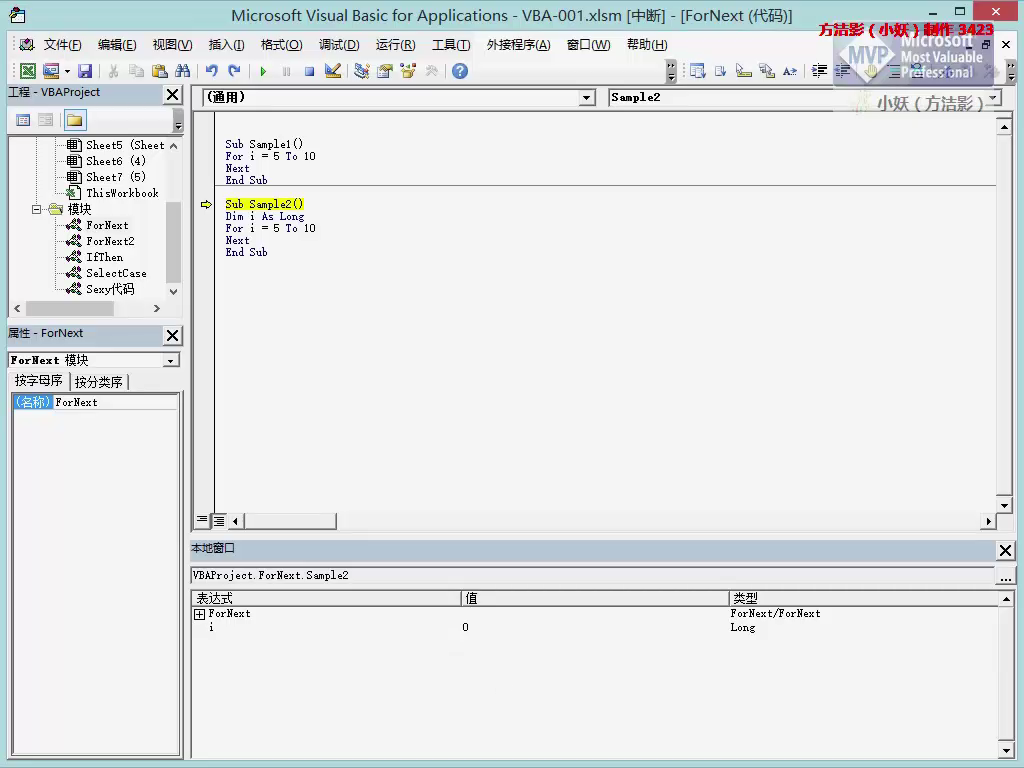Viewport: 1024px width, 768px height.
Task: Open the (通用) object dropdown
Action: tap(586, 98)
